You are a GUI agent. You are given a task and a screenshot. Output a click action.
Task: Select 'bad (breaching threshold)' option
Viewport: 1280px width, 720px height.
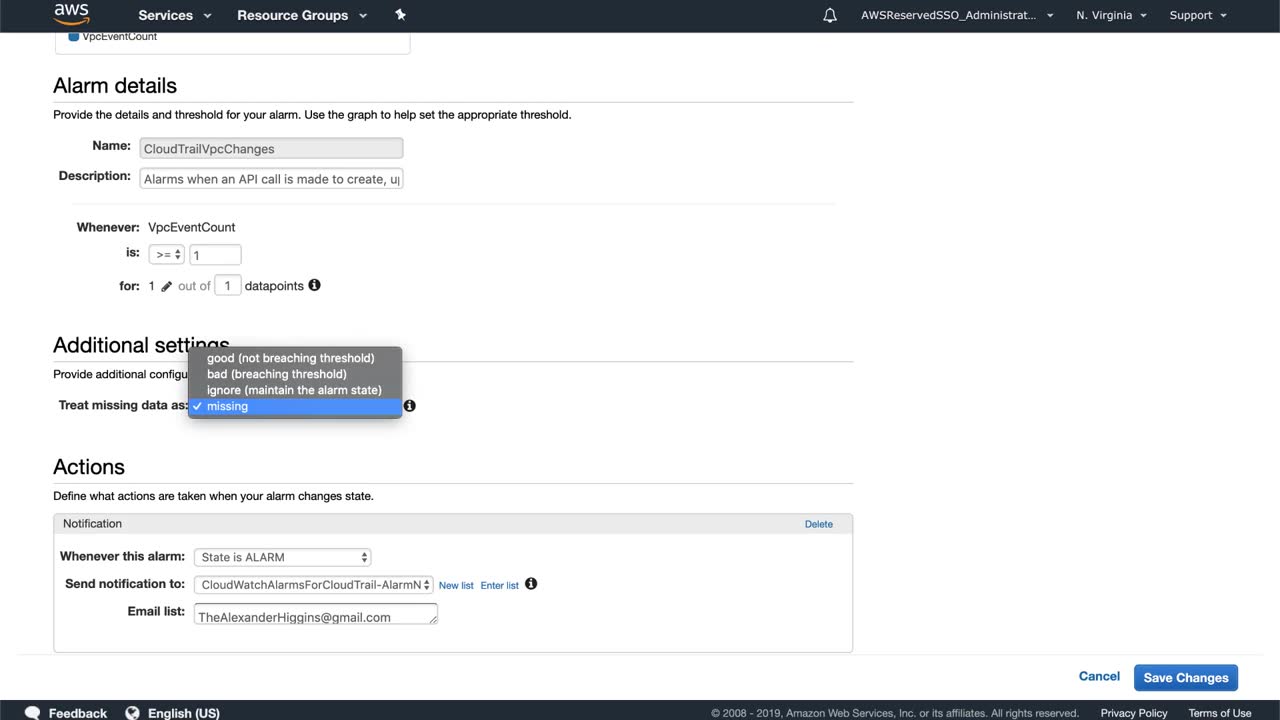pos(277,374)
